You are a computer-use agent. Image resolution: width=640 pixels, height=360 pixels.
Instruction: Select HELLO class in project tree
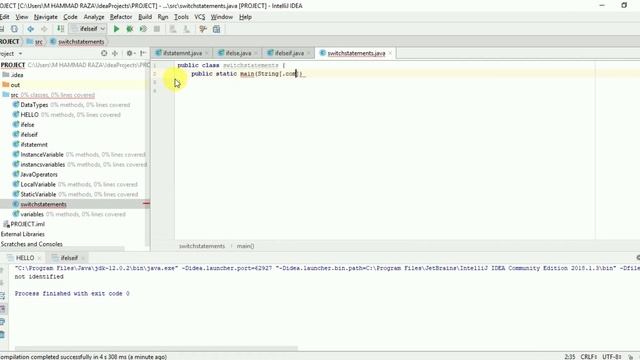pos(29,115)
